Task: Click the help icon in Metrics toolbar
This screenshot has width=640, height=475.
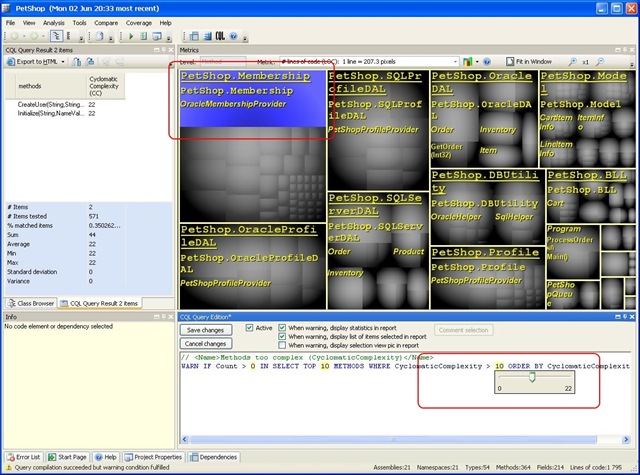Action: (x=487, y=62)
